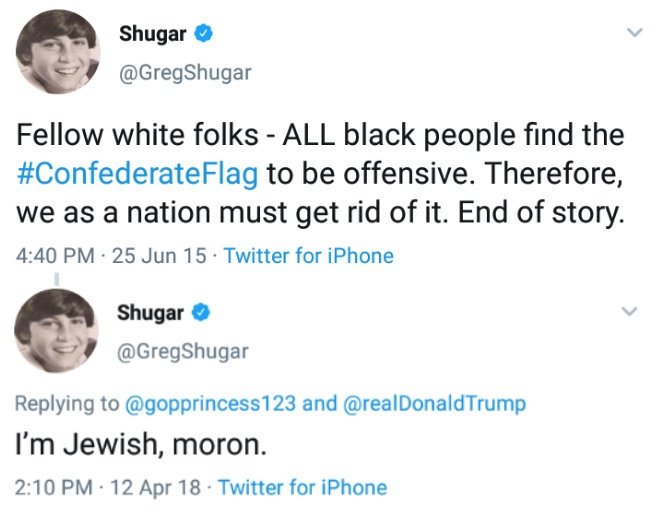Open the display name Shugar on the reply tweet
This screenshot has height=508, width=651.
pos(151,312)
